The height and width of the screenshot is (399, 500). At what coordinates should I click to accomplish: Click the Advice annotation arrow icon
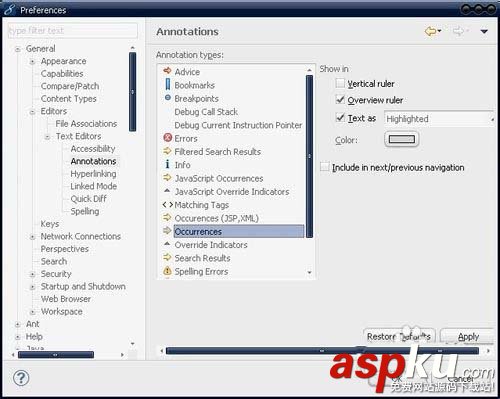point(167,71)
